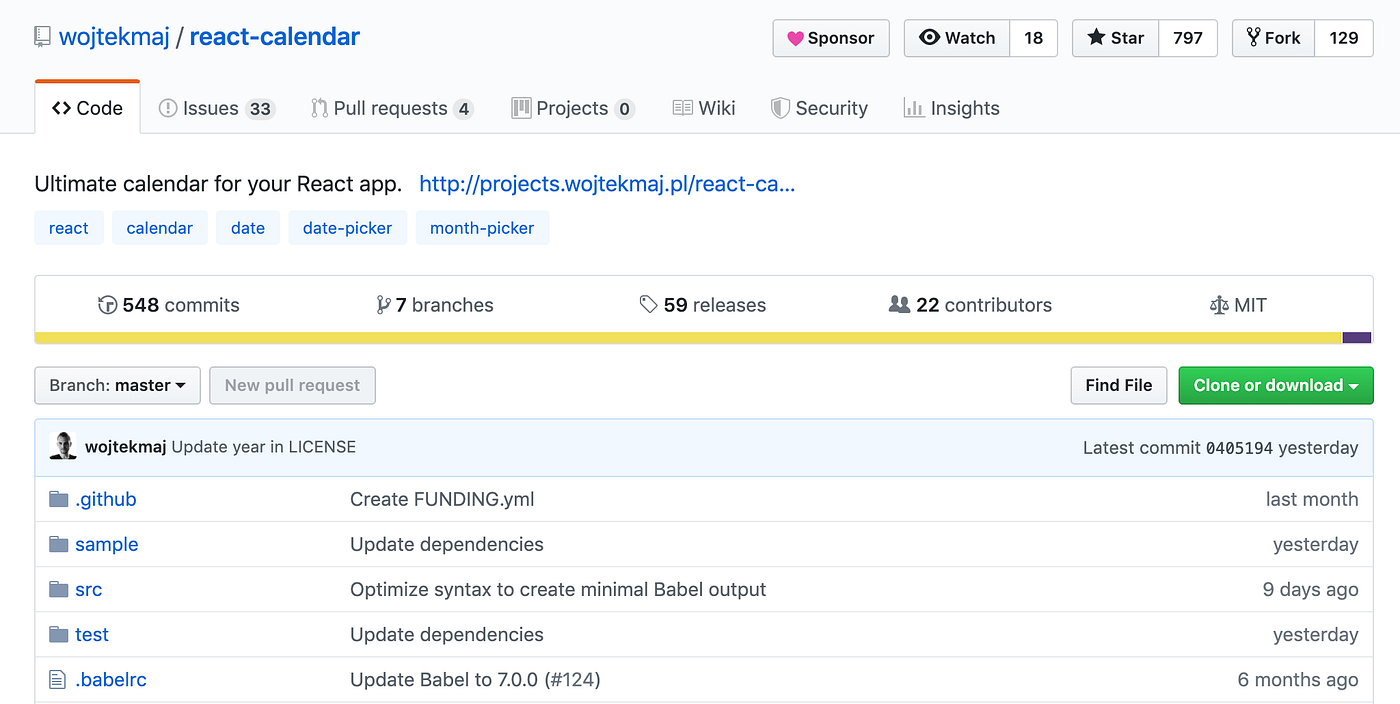This screenshot has height=704, width=1400.
Task: Click New pull request button
Action: point(292,385)
